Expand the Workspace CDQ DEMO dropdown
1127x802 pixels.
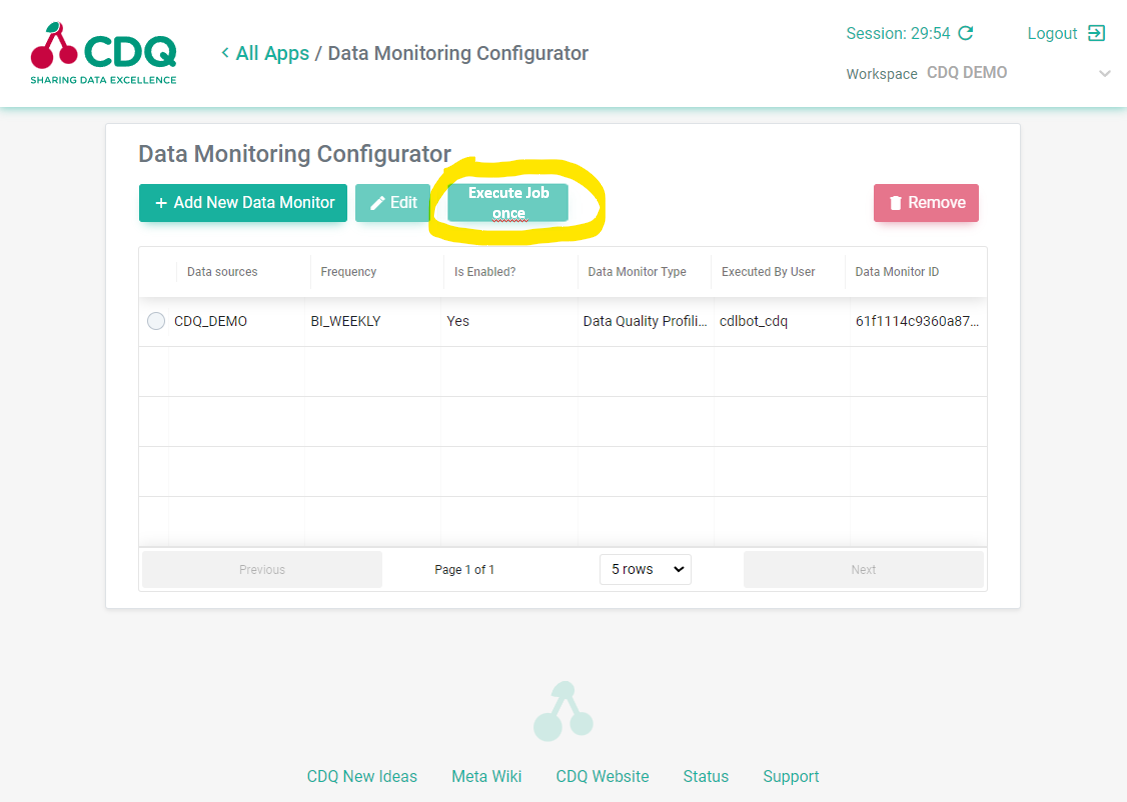pos(1104,73)
